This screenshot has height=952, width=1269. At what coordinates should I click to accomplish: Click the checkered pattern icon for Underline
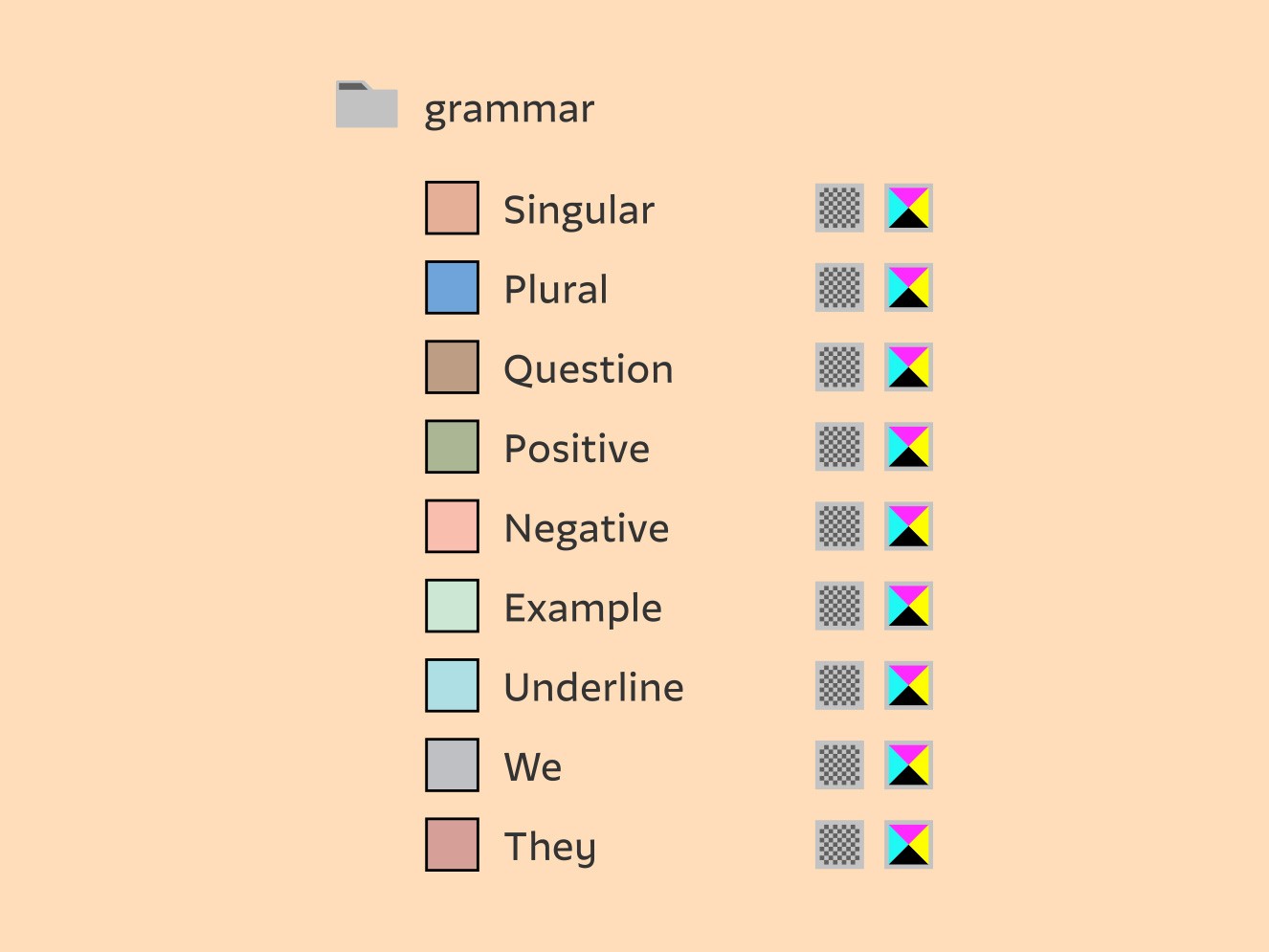[x=839, y=684]
